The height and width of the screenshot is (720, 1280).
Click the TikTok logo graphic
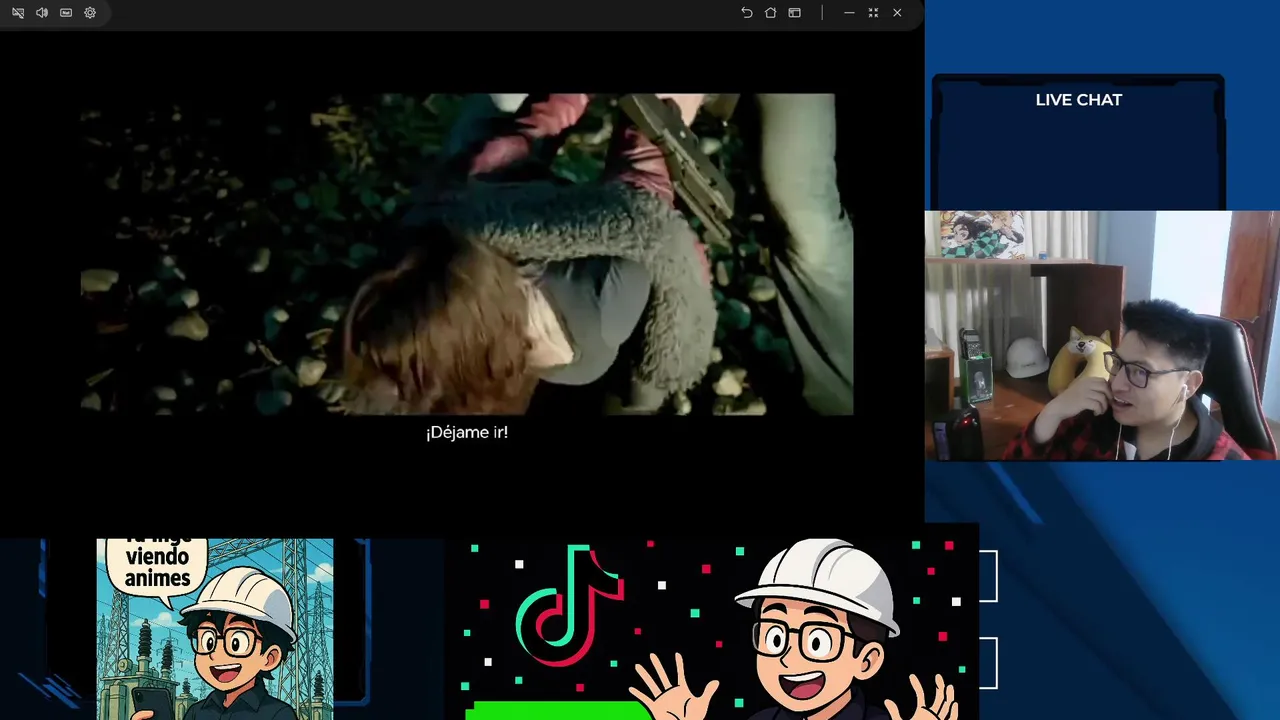pos(569,606)
